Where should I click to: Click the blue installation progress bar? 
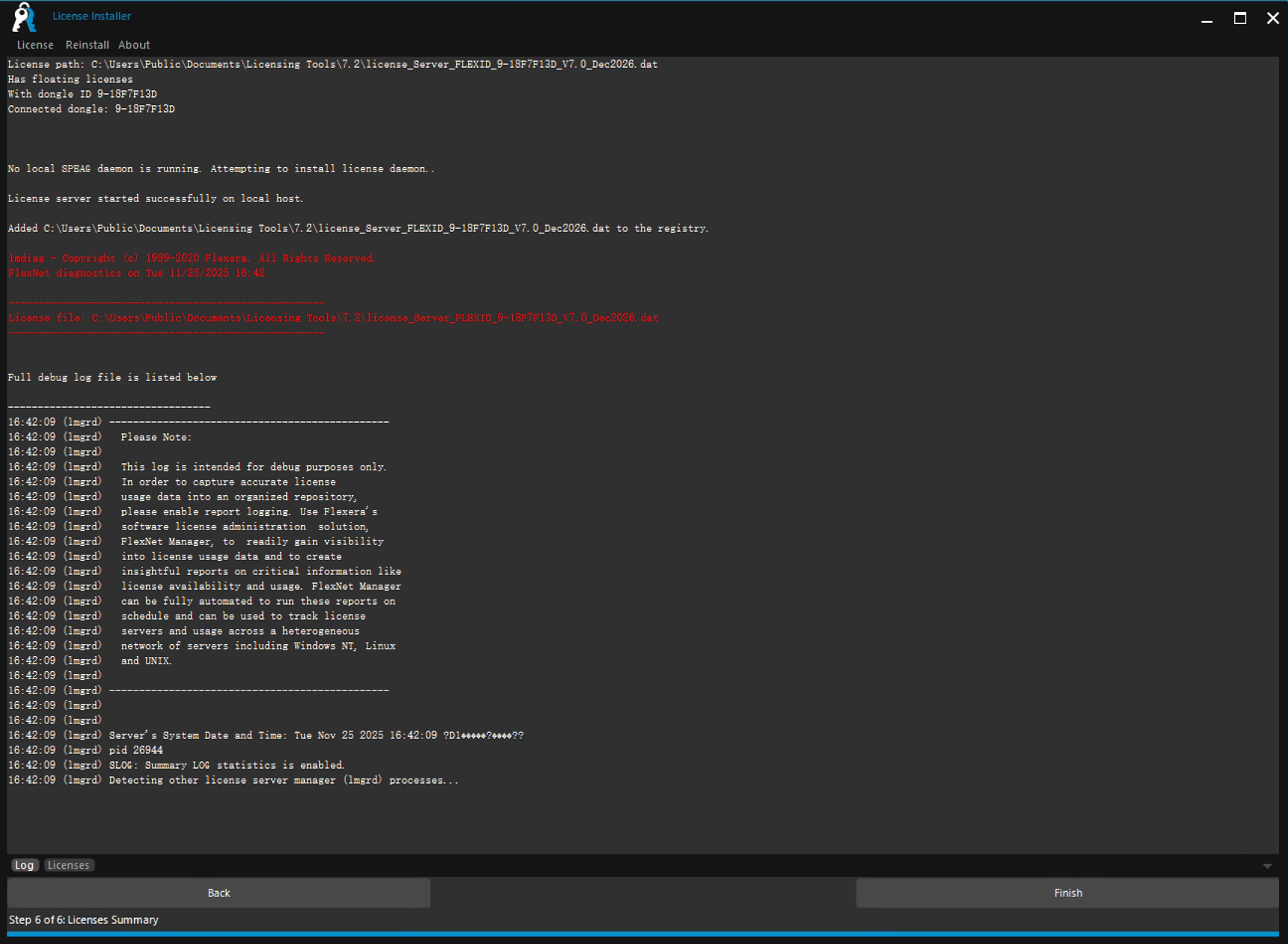[643, 934]
